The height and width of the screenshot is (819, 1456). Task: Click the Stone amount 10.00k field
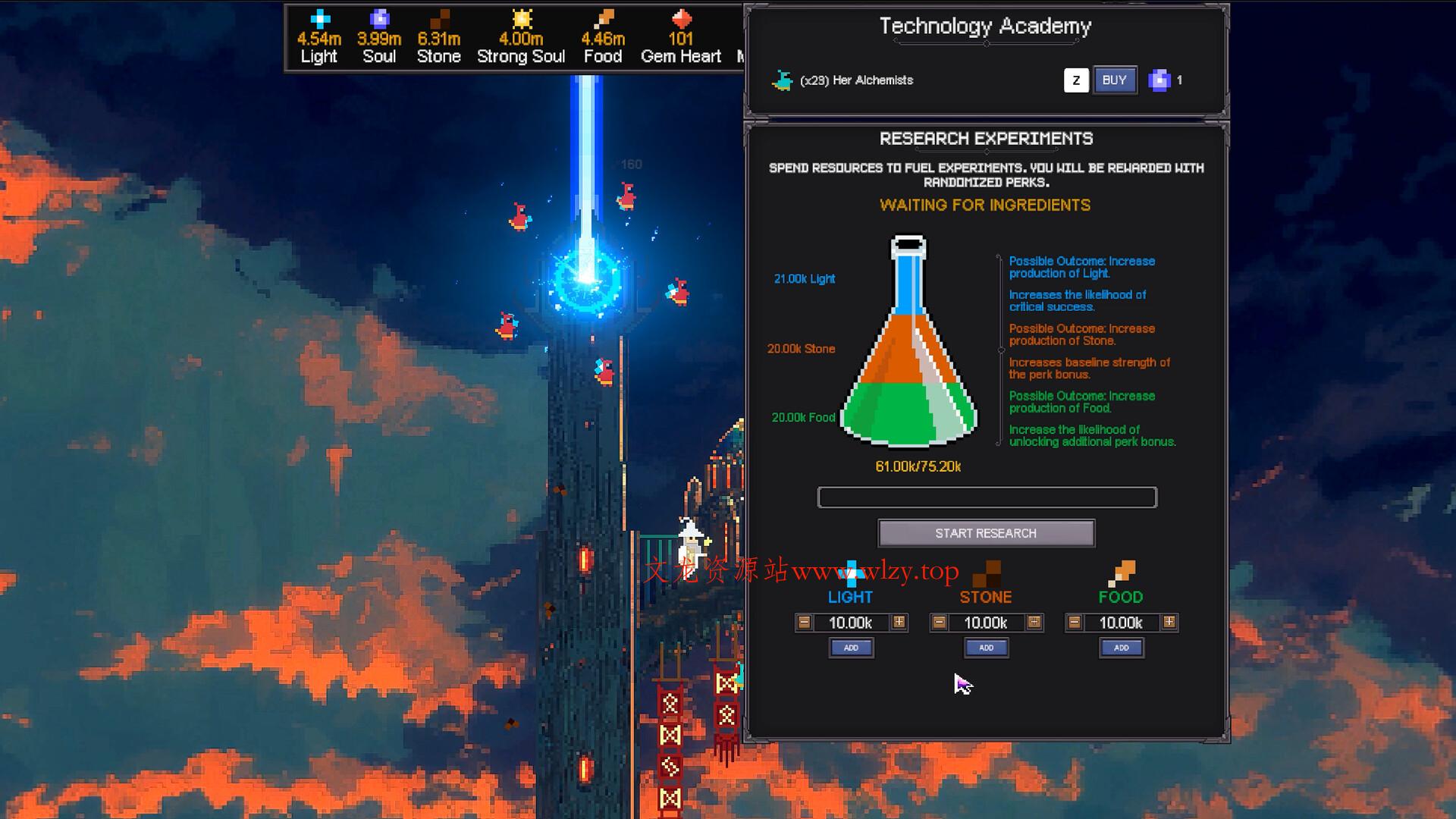(x=986, y=623)
